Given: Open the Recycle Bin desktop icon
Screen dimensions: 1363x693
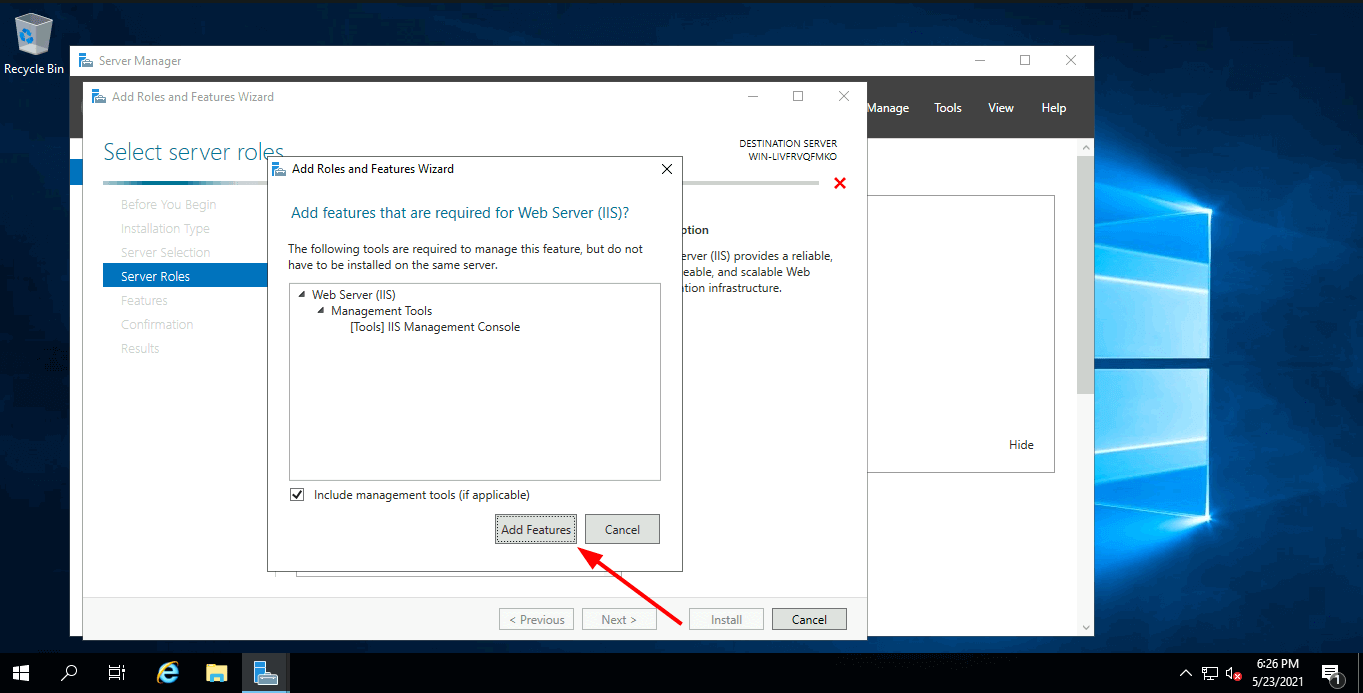Looking at the screenshot, I should tap(33, 44).
